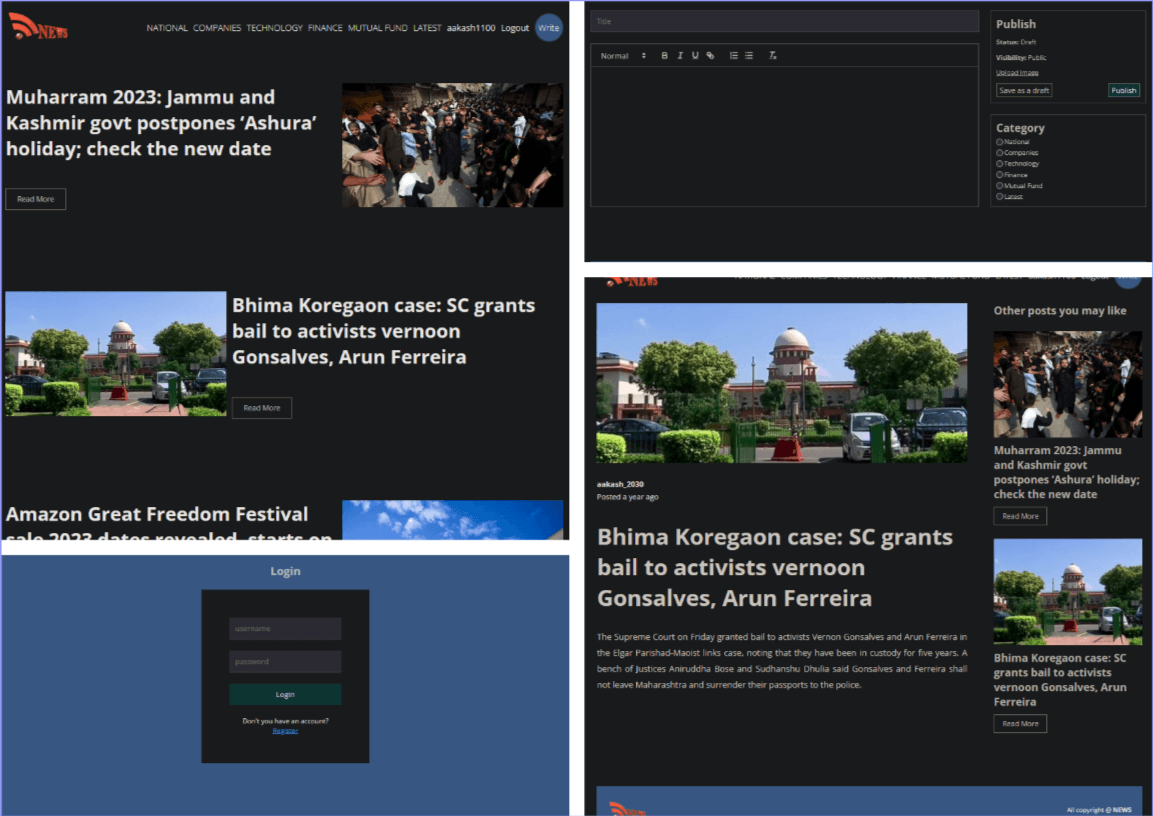The height and width of the screenshot is (816, 1153).
Task: Click the NEWS logo on the home feed
Action: (x=38, y=27)
